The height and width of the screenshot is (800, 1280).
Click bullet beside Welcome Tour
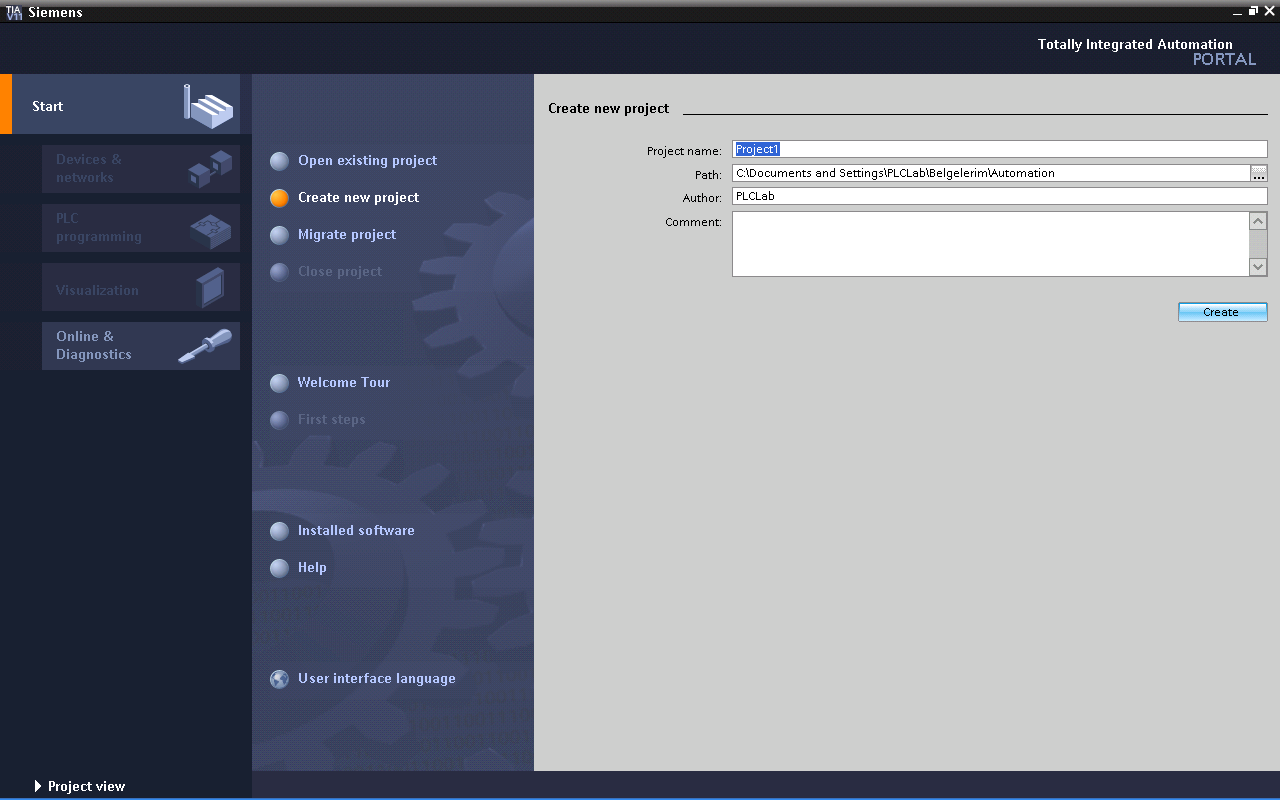tap(280, 383)
